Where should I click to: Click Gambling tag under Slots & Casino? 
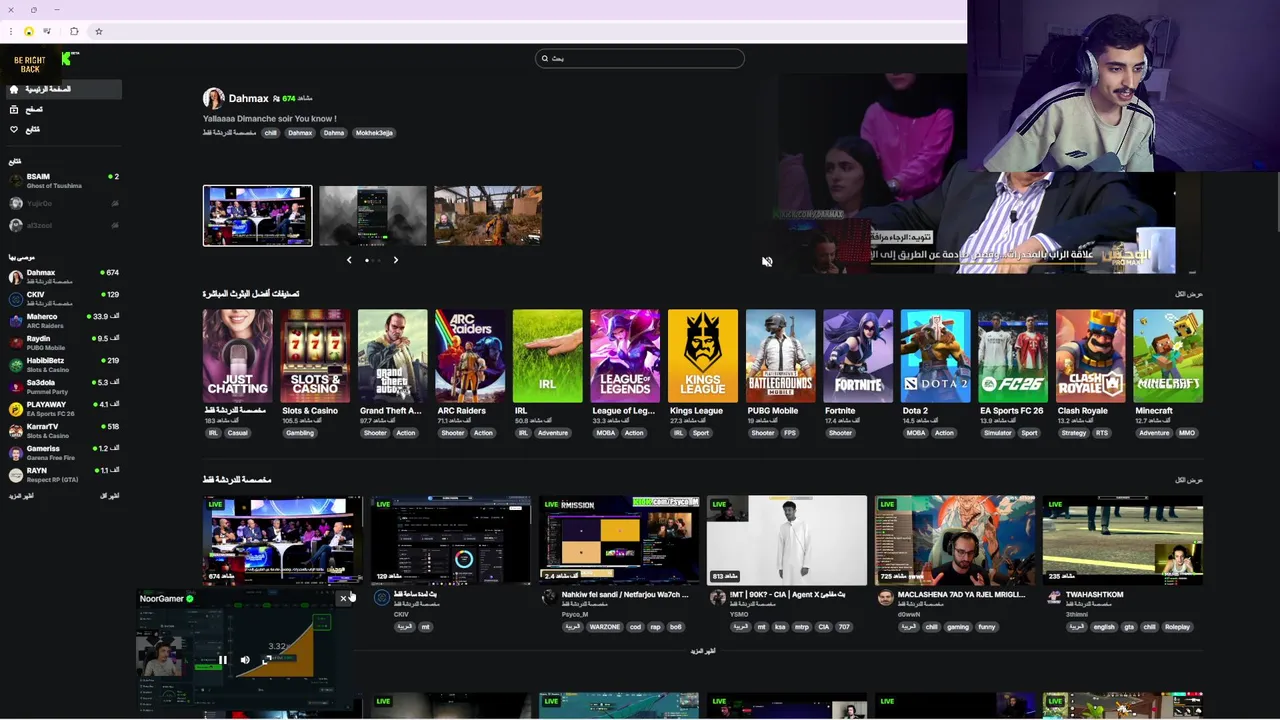pyautogui.click(x=300, y=433)
